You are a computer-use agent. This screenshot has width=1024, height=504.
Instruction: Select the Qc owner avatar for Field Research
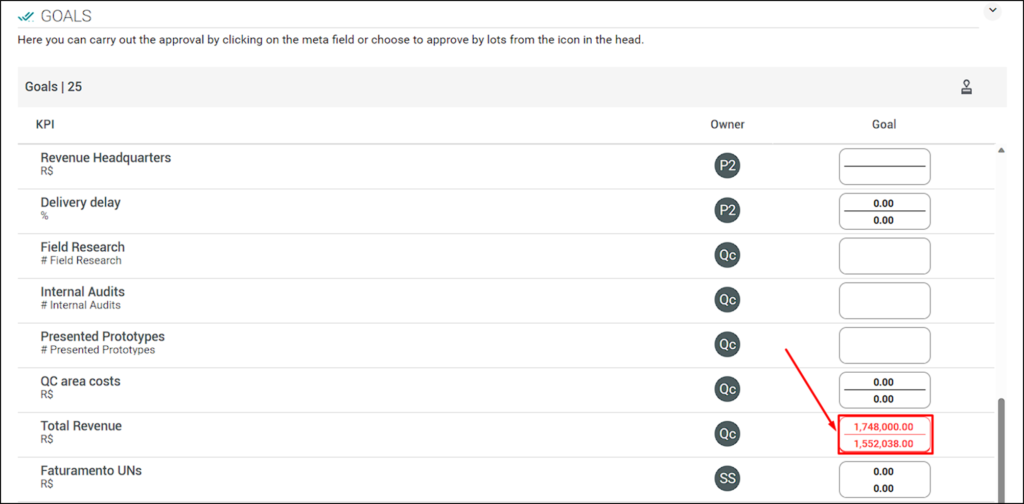[x=727, y=255]
